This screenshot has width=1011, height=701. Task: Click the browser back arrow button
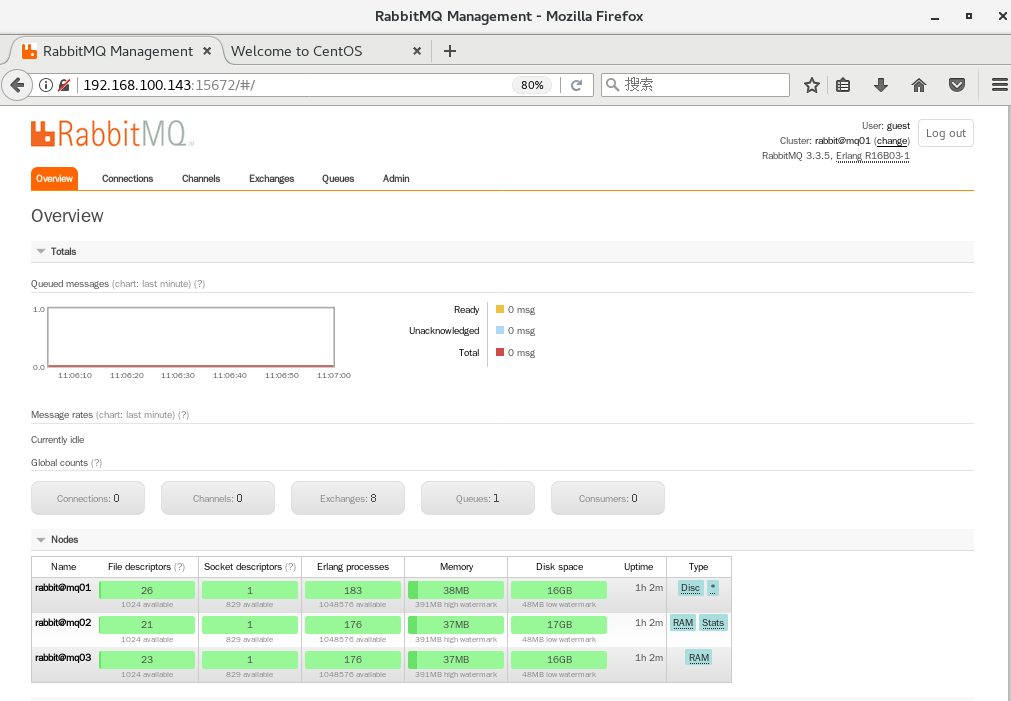click(17, 84)
